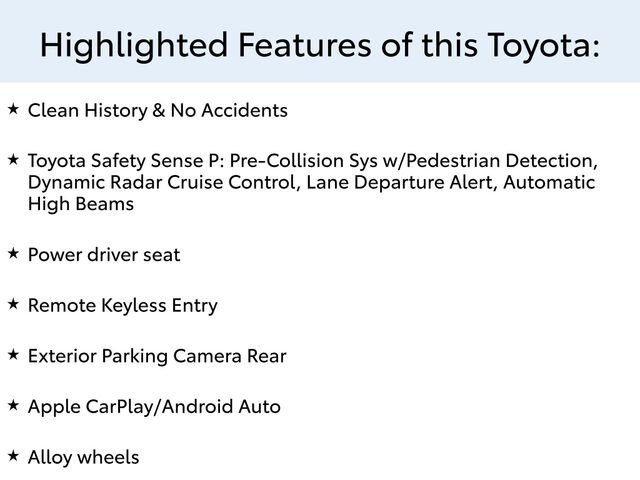Screen dimensions: 640x480
Task: Click the star beside Clean History
Action: pos(13,109)
